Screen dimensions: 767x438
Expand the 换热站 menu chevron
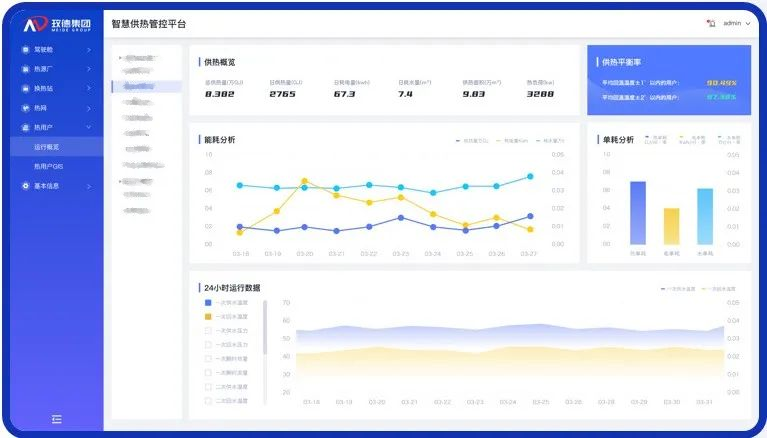pos(89,89)
